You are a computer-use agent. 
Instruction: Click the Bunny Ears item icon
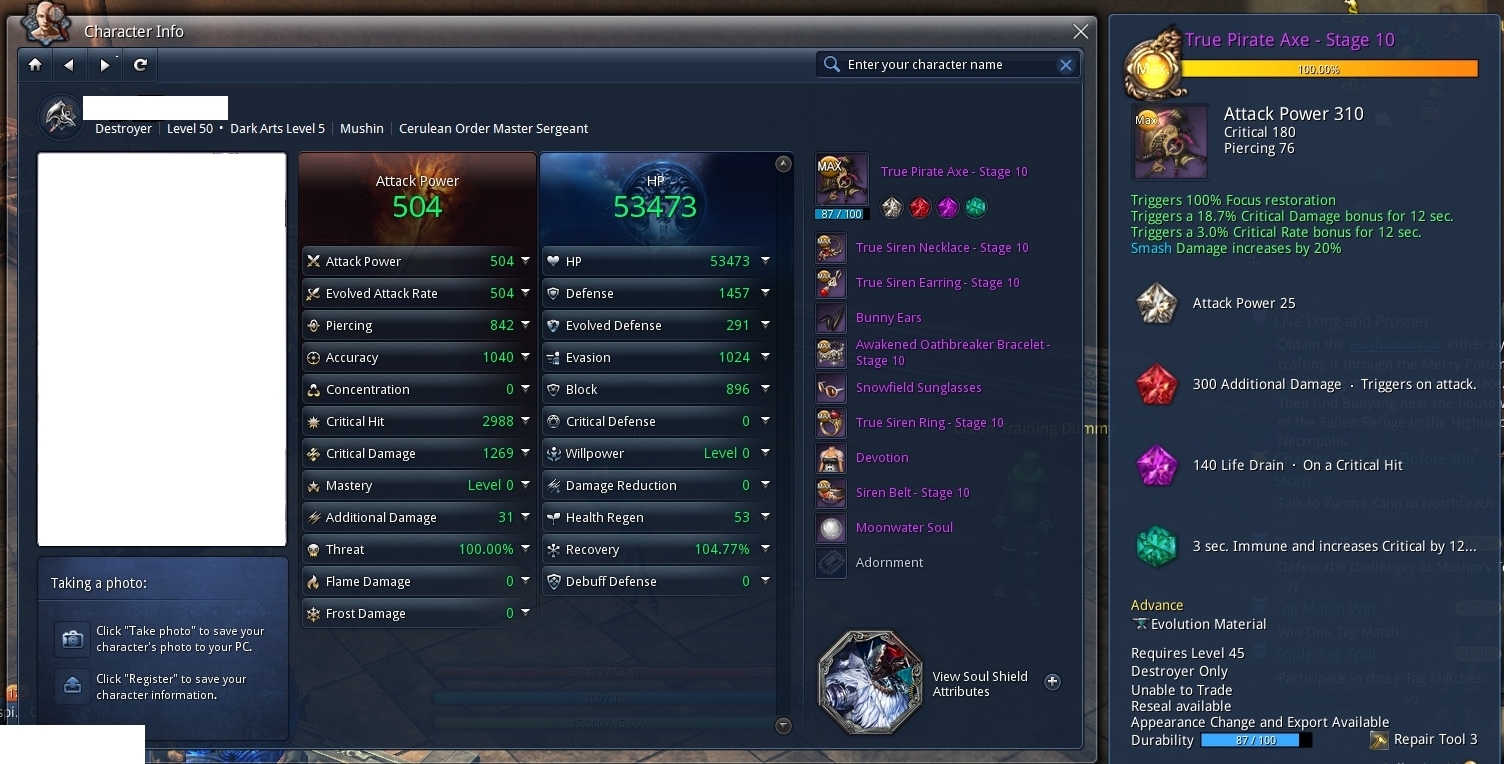pyautogui.click(x=831, y=318)
